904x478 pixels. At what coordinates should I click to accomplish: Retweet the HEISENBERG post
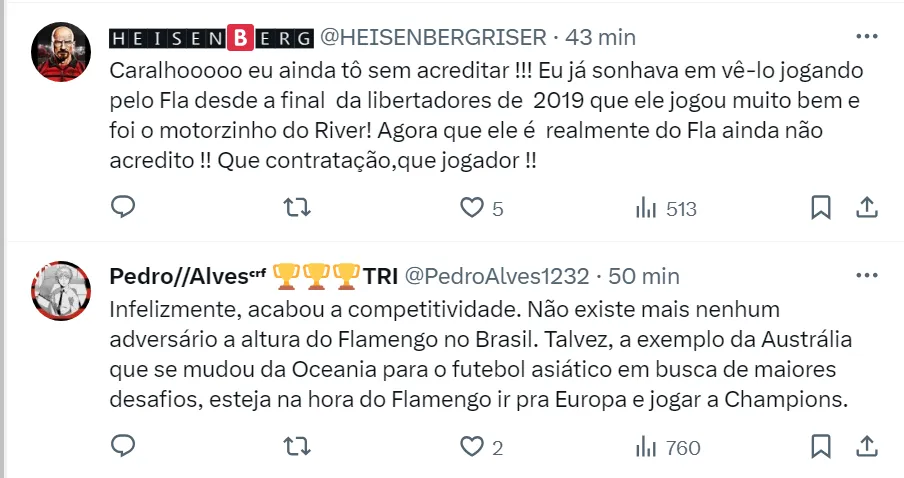coord(297,207)
